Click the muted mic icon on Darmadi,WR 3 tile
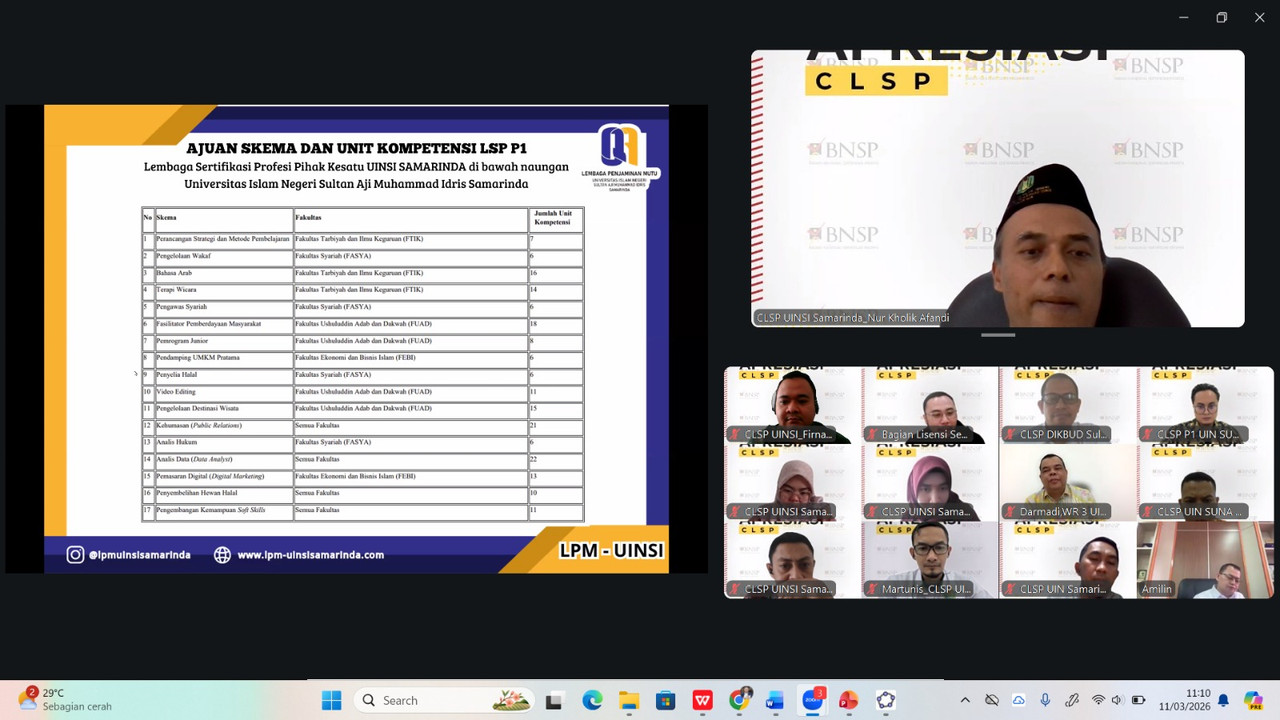 pyautogui.click(x=1011, y=511)
